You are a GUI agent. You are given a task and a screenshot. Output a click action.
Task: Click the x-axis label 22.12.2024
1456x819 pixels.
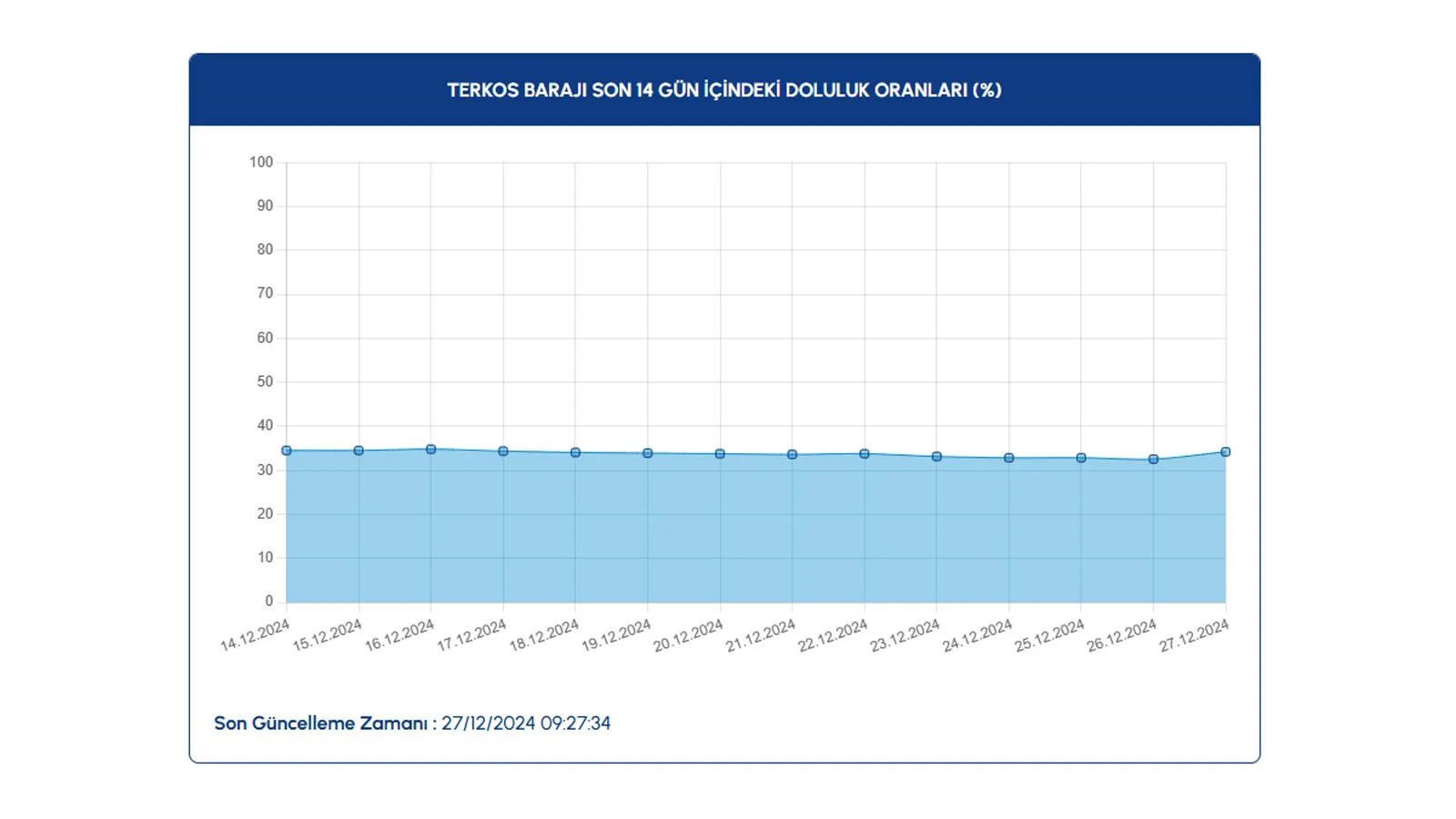coord(833,634)
